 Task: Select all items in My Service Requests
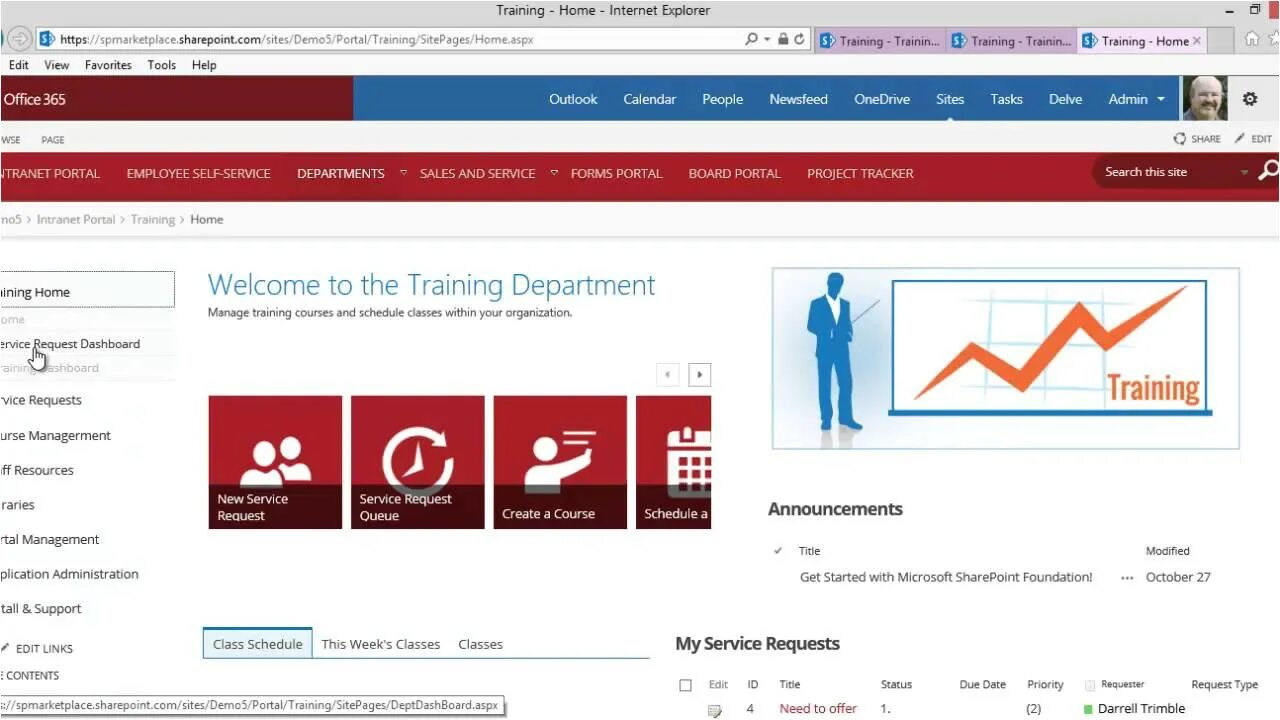click(686, 684)
